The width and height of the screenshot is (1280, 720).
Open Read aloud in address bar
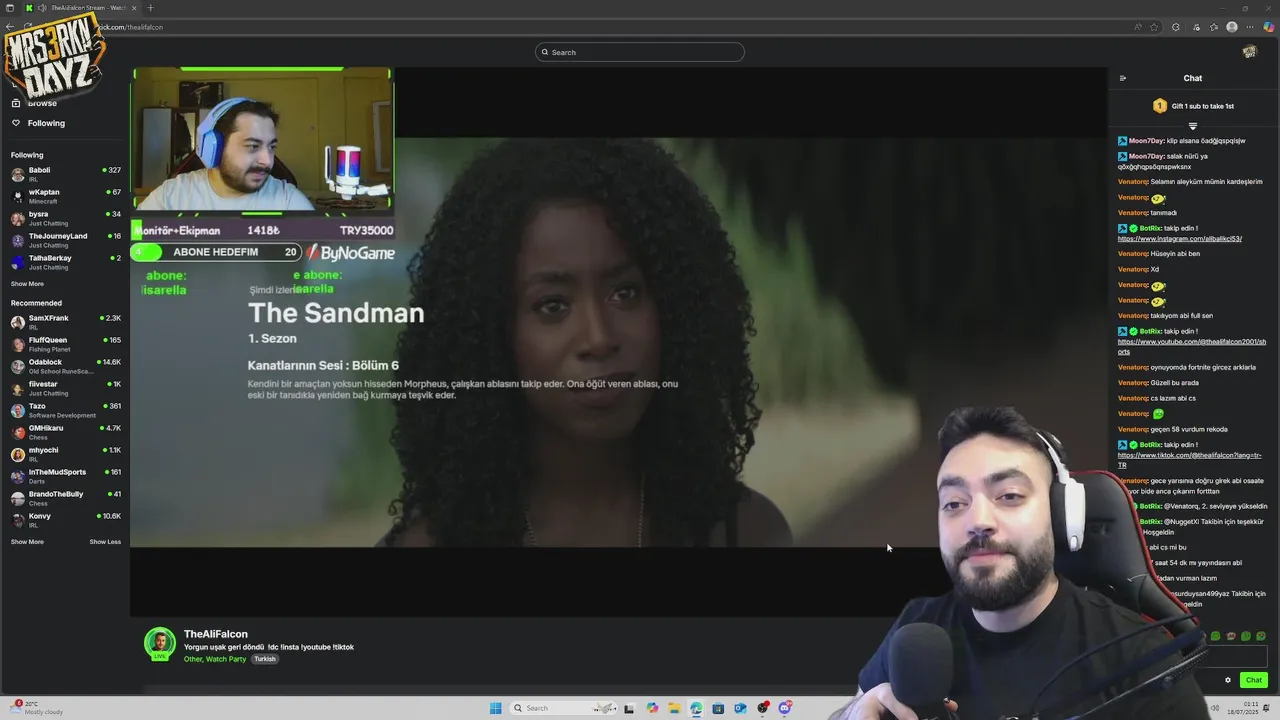coord(1138,27)
